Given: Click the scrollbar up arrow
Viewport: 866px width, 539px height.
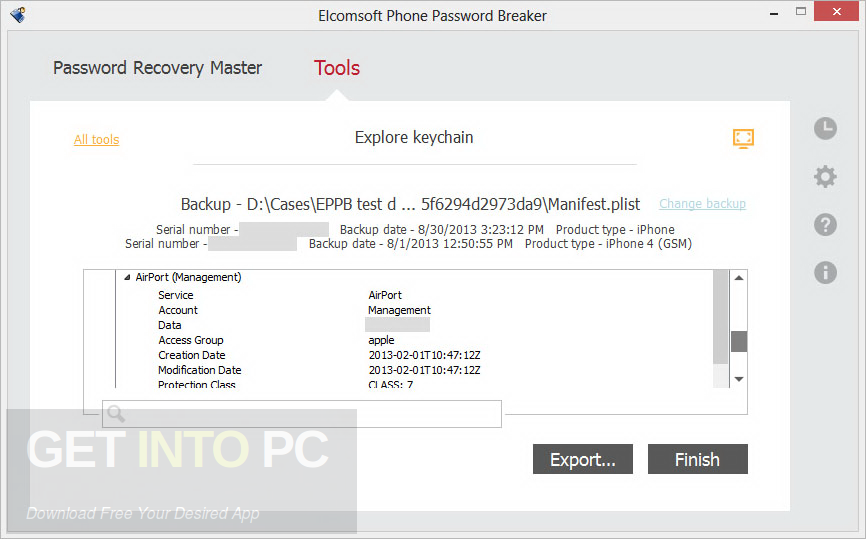Looking at the screenshot, I should [x=739, y=278].
